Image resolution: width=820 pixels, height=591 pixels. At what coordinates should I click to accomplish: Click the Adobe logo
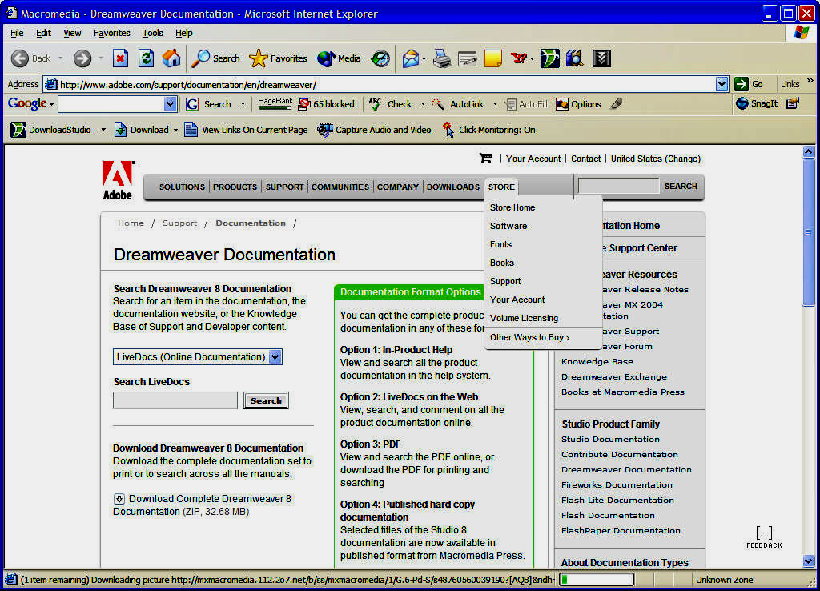tap(118, 180)
